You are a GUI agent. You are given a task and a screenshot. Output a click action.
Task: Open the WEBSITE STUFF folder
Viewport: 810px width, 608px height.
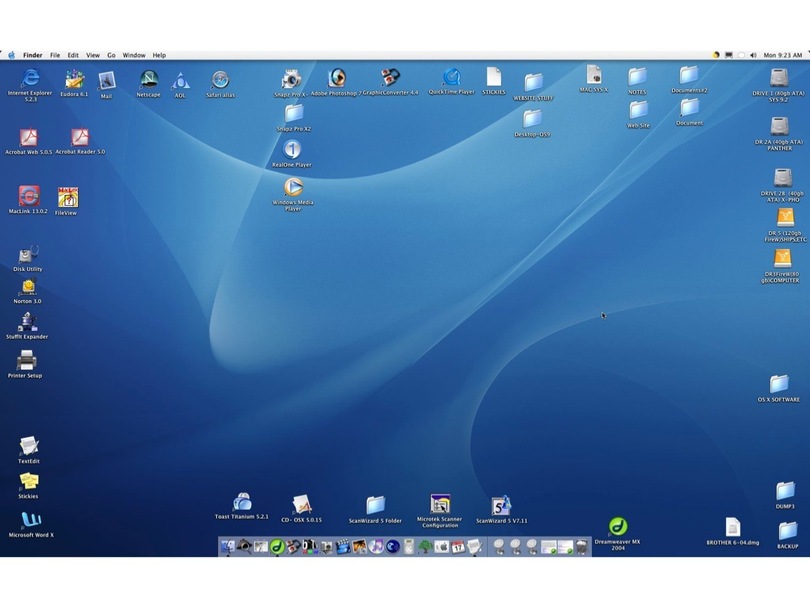[533, 82]
